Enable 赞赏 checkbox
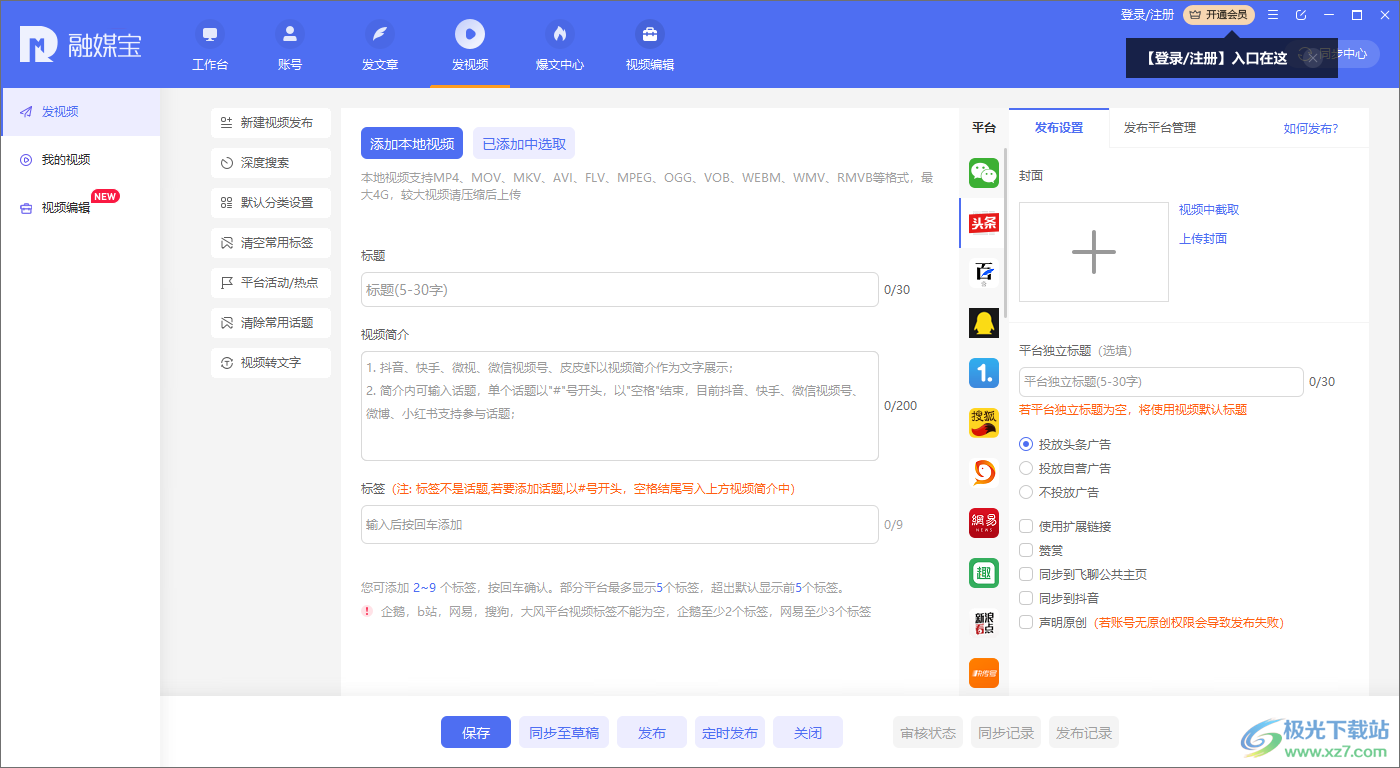 pyautogui.click(x=1026, y=550)
